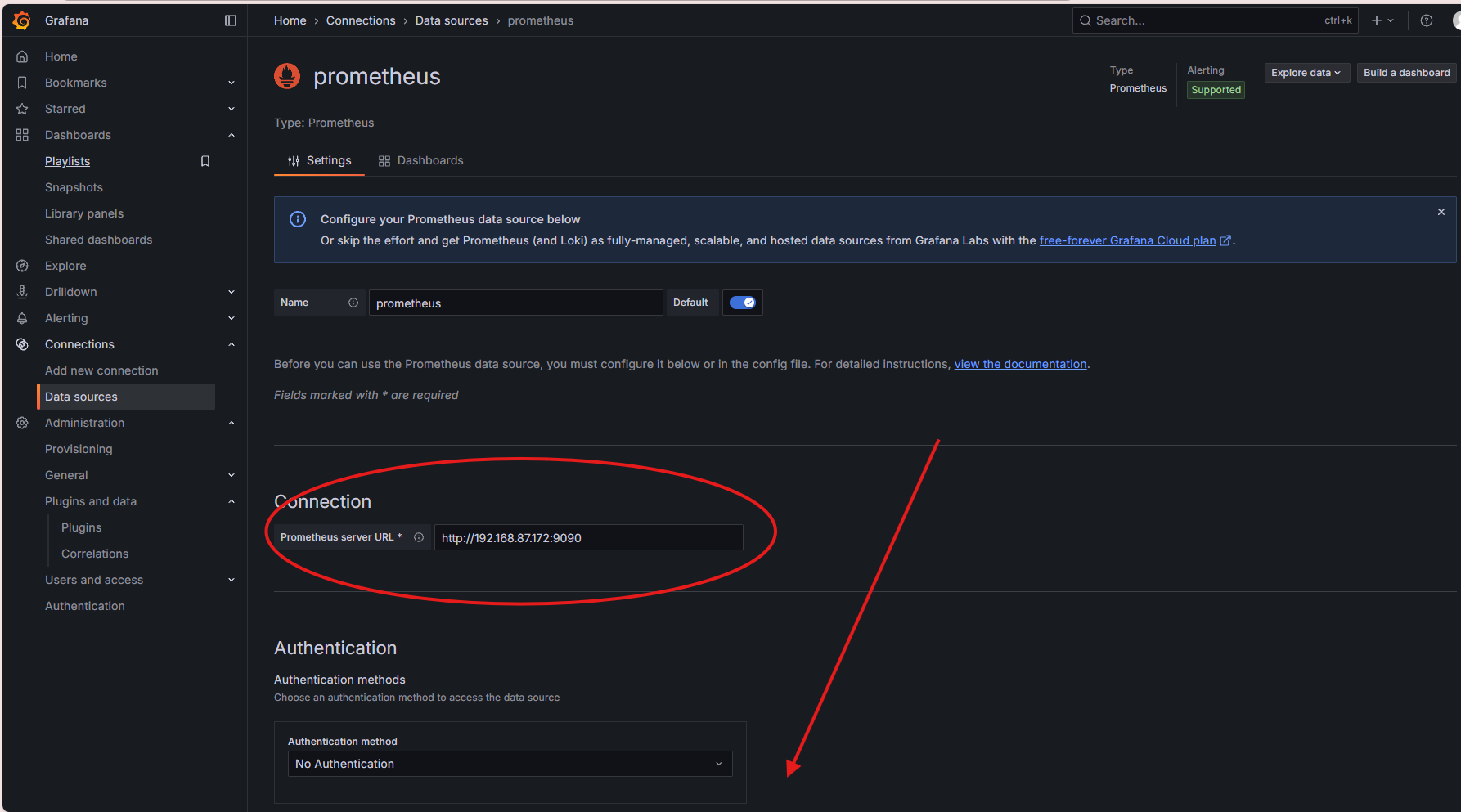Click the Explore compass icon in sidebar

[x=22, y=266]
